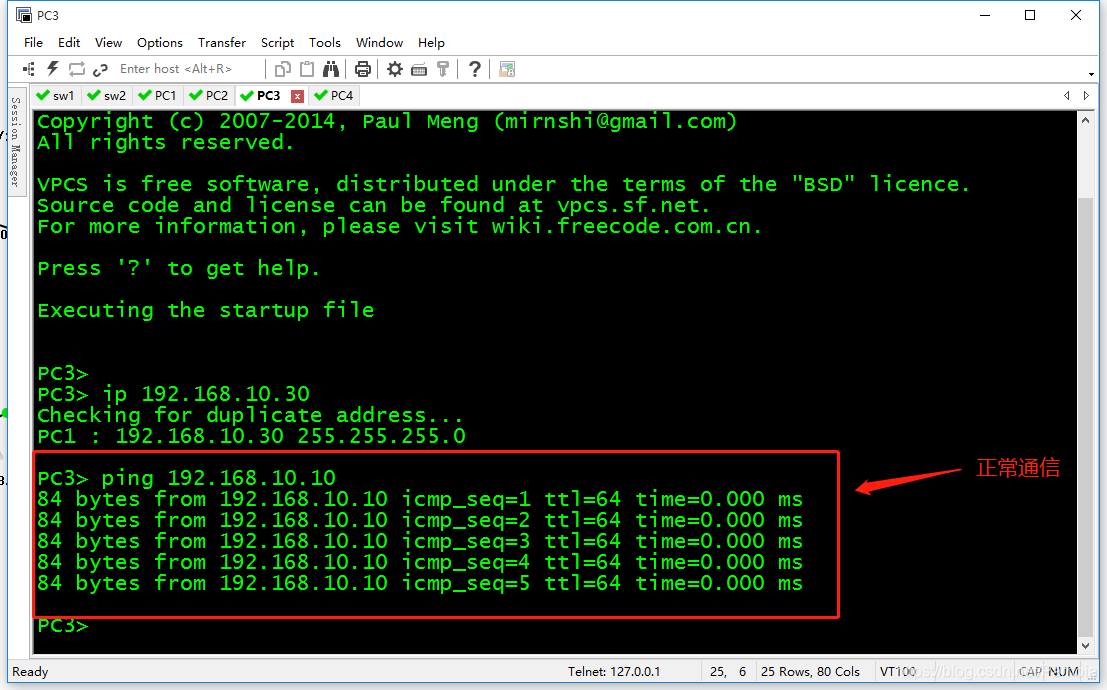Click the PC3 application icon in title bar
1107x690 pixels.
[x=23, y=15]
